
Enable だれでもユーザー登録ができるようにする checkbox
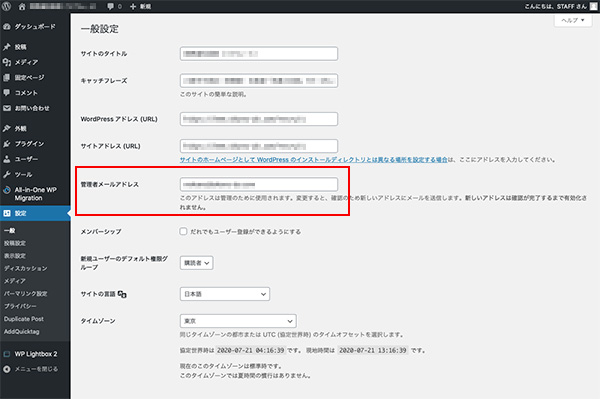point(183,231)
